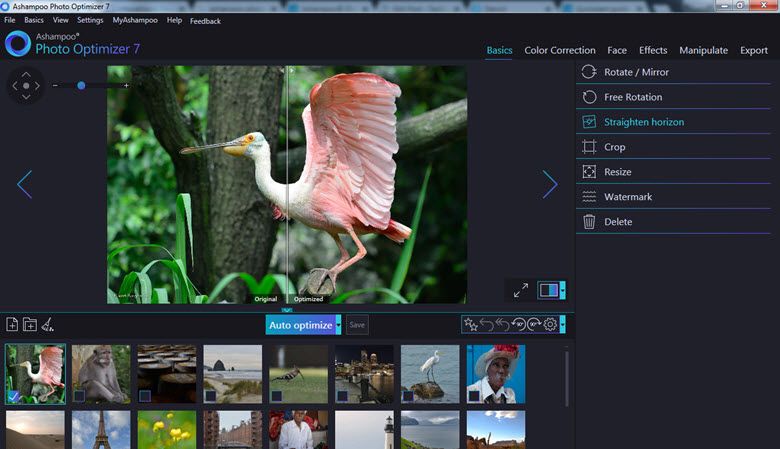Screen dimensions: 780x449
Task: Click the split compare view icon
Action: [x=549, y=290]
